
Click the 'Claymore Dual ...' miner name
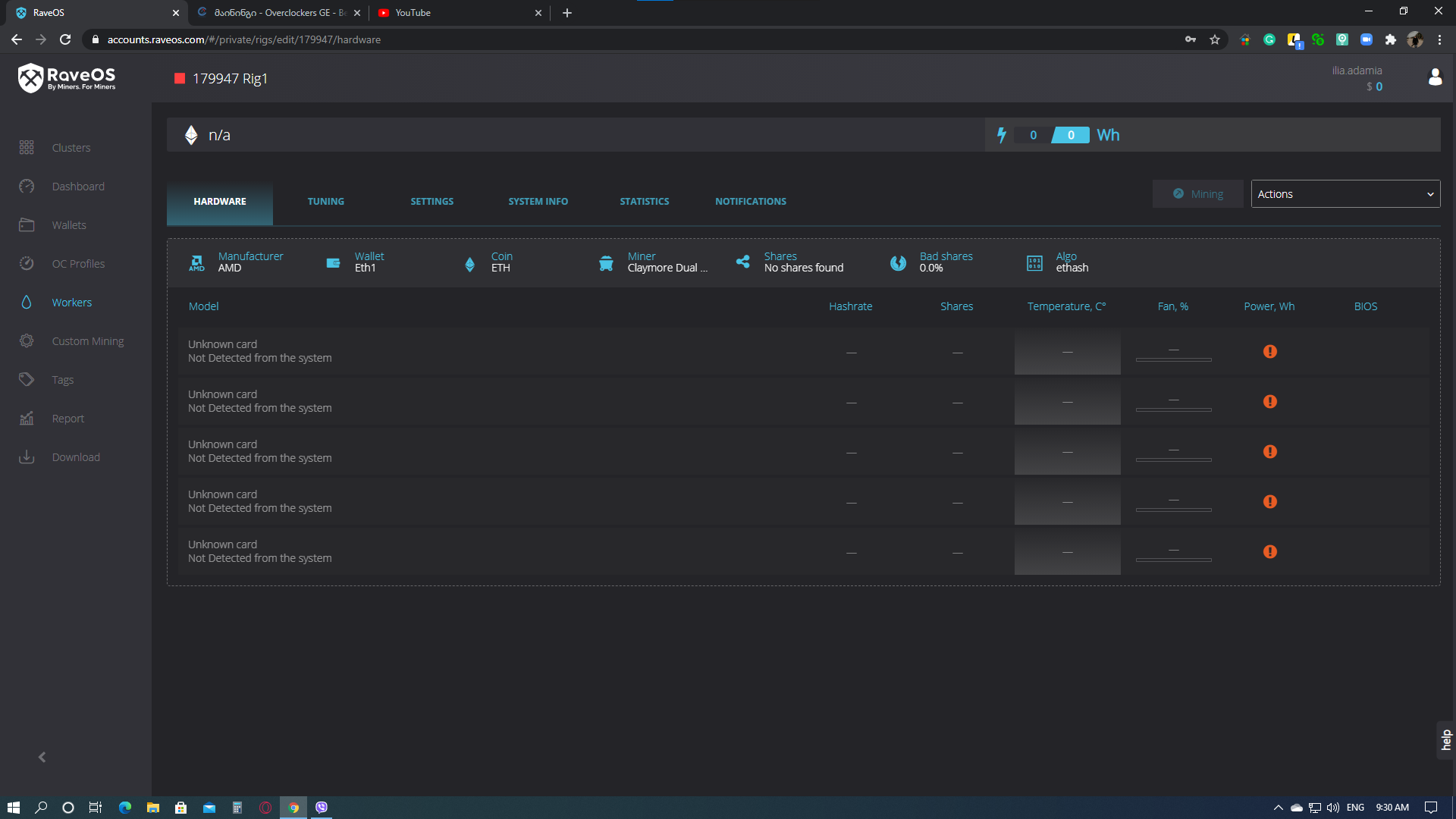coord(667,268)
